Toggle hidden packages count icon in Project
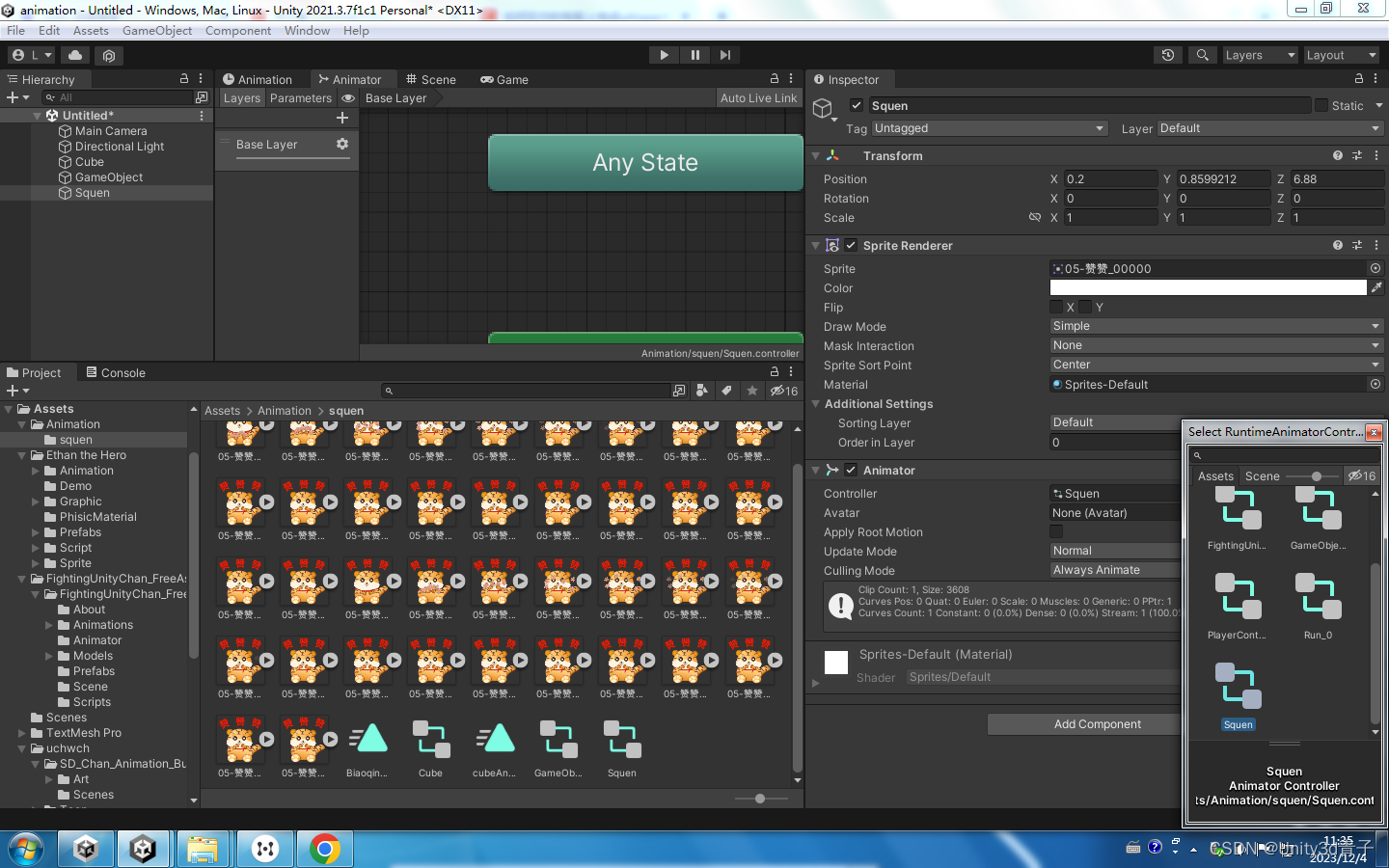This screenshot has height=868, width=1389. (x=783, y=391)
